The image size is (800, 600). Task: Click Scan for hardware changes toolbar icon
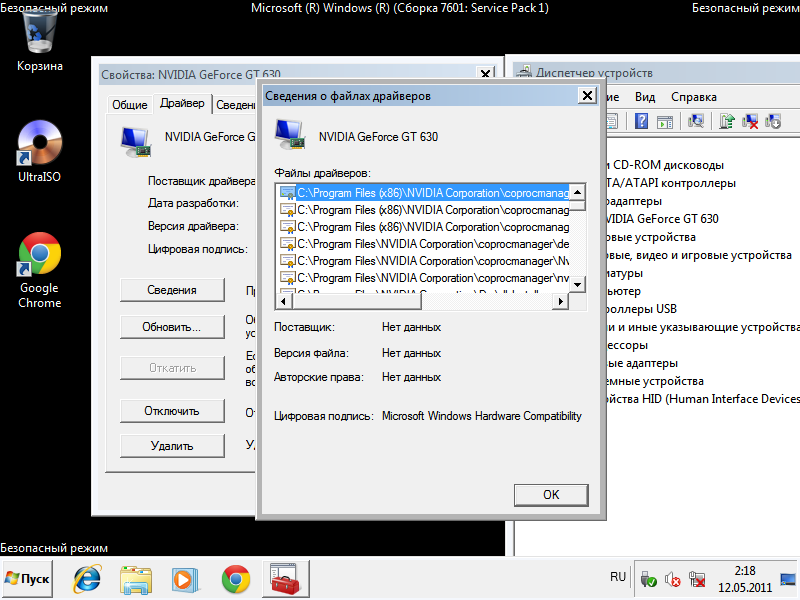(x=695, y=121)
